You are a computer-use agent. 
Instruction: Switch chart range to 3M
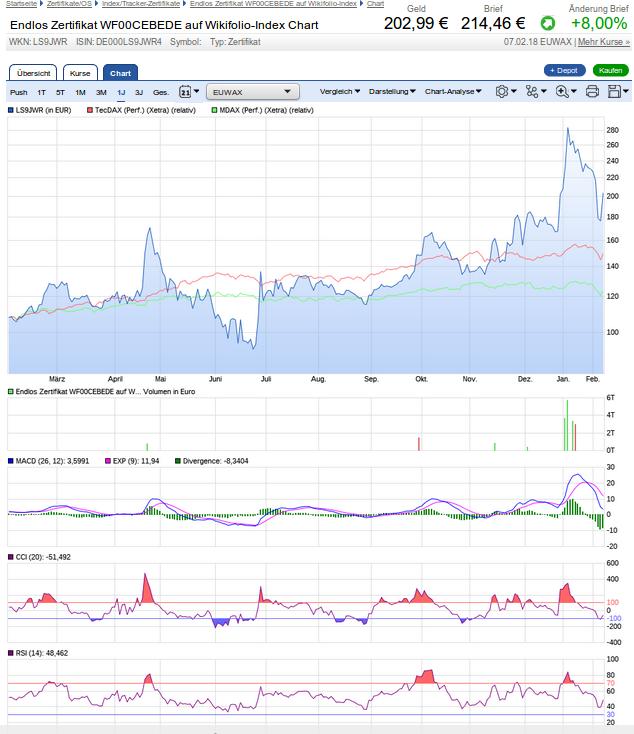click(x=101, y=92)
